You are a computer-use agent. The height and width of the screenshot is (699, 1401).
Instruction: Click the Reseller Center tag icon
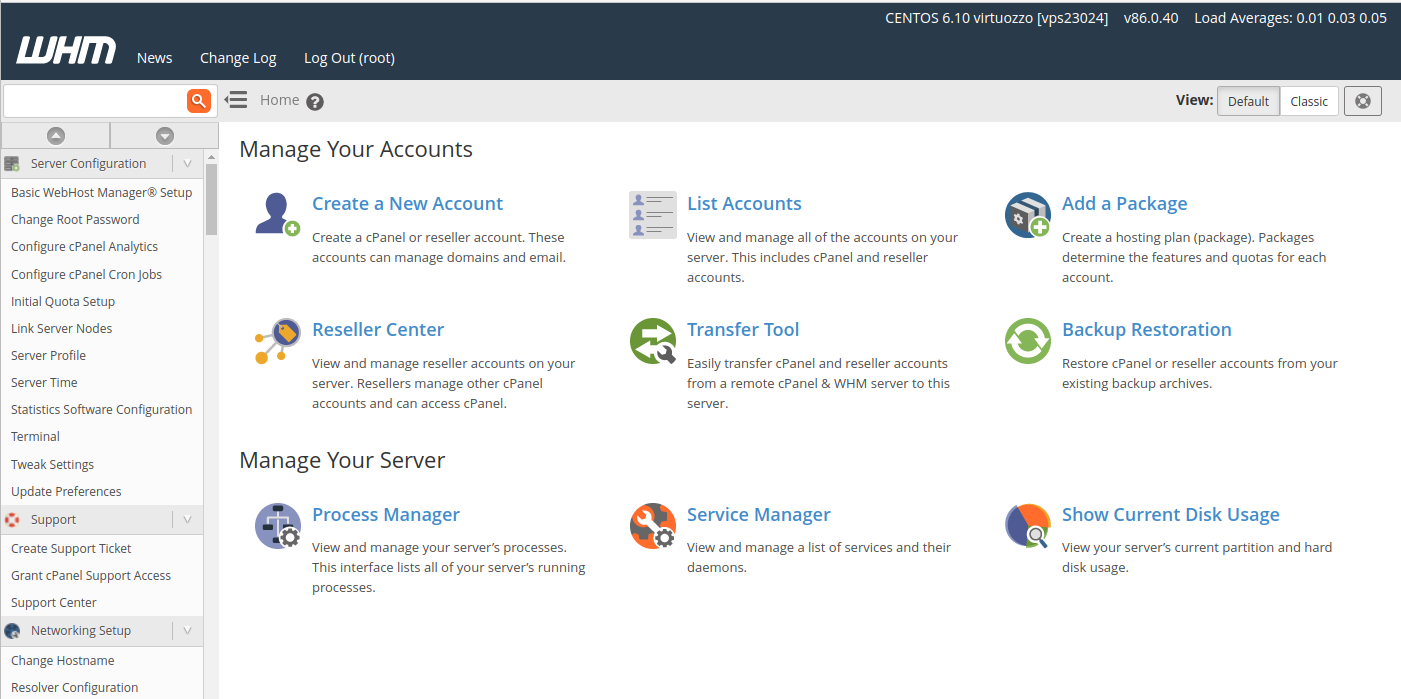click(277, 341)
